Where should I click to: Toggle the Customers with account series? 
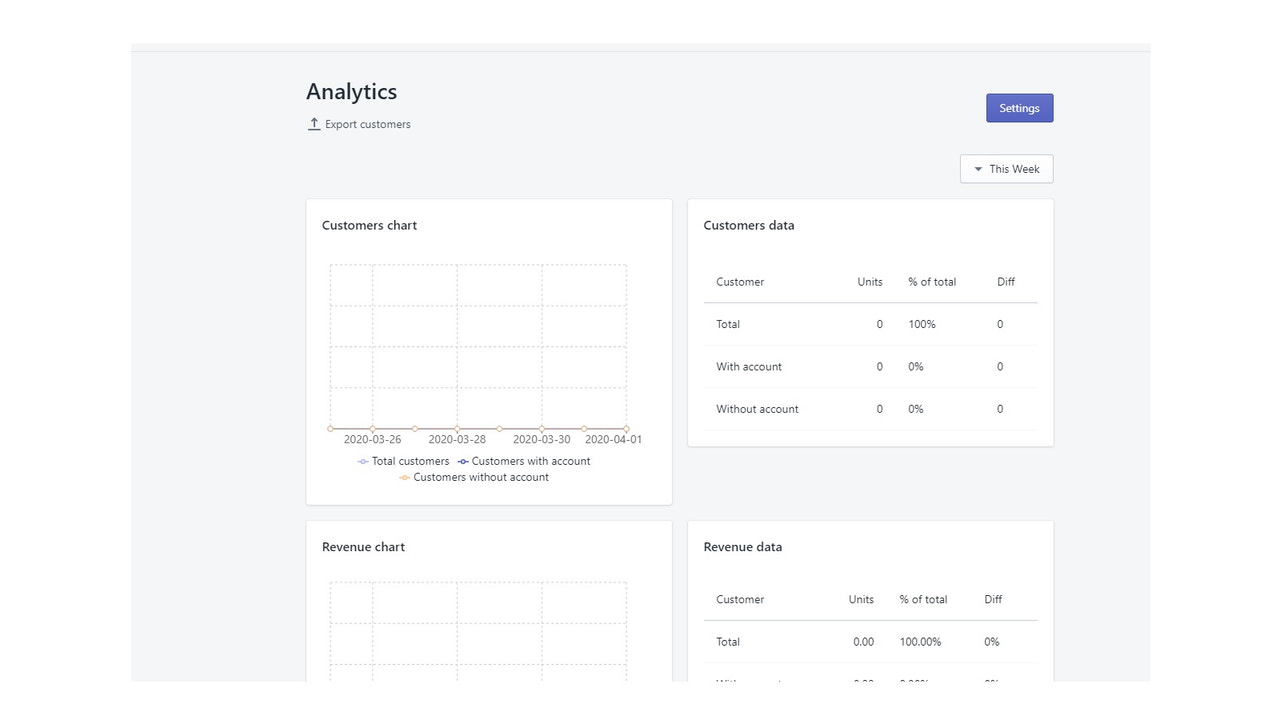click(x=523, y=461)
